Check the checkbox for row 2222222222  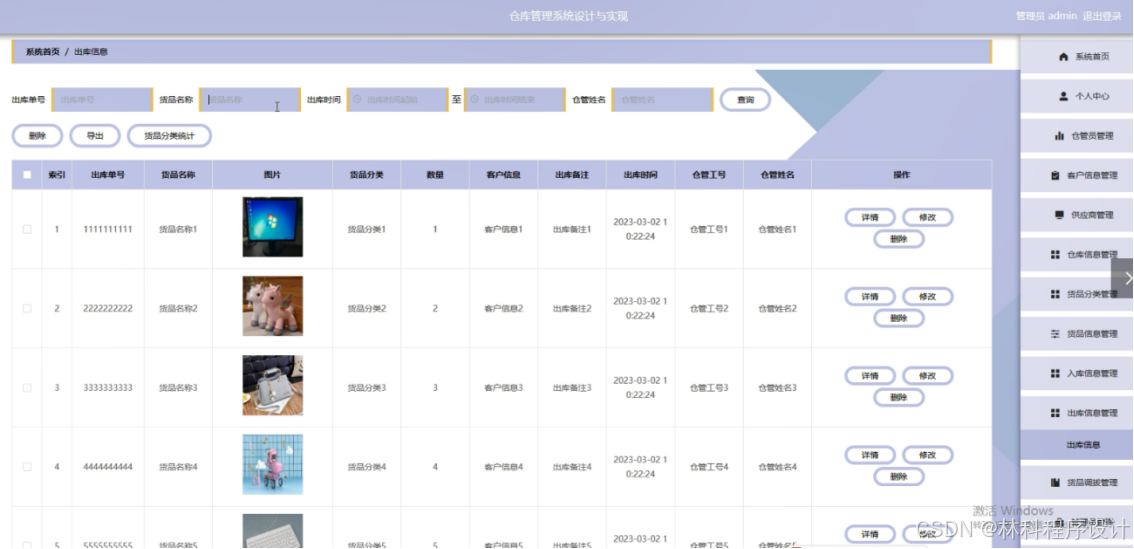27,308
